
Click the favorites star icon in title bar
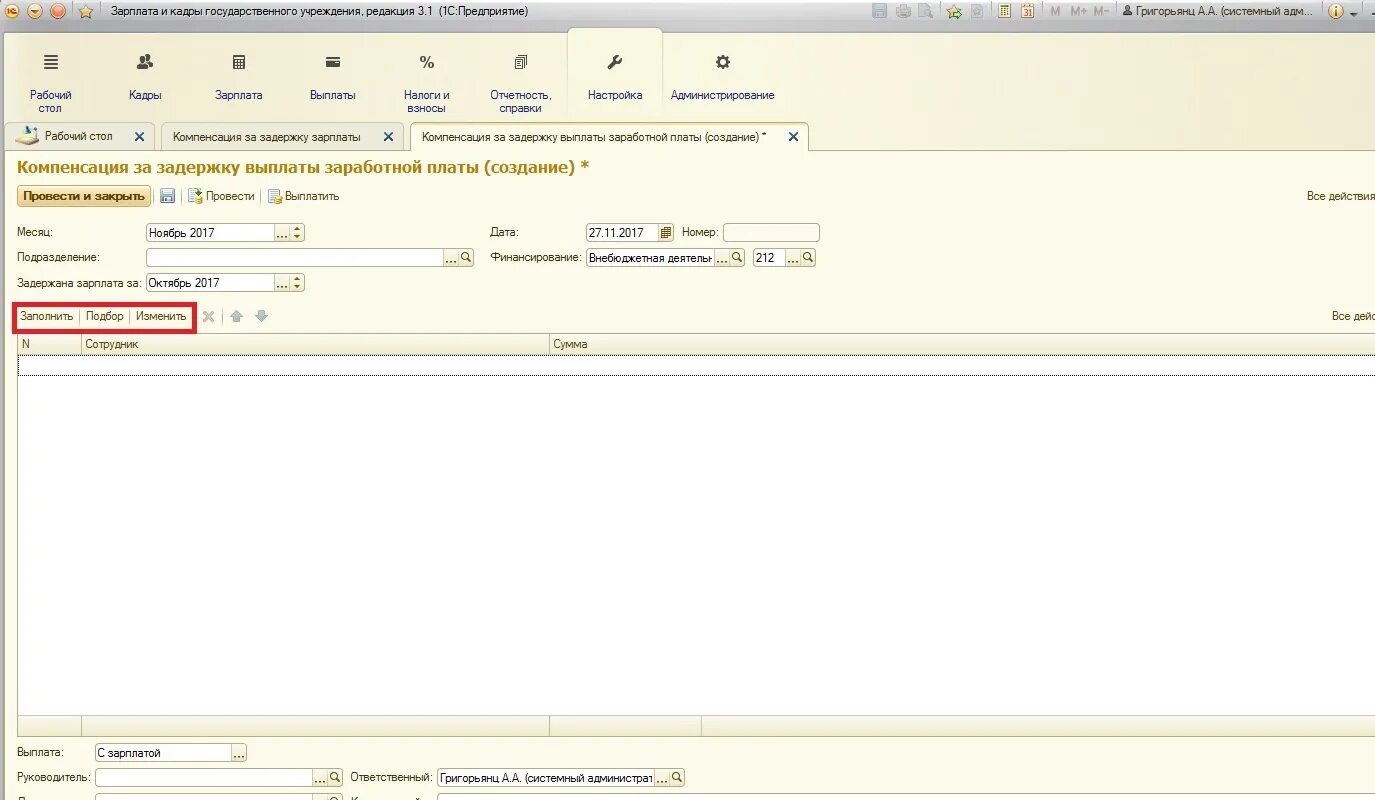click(x=86, y=11)
